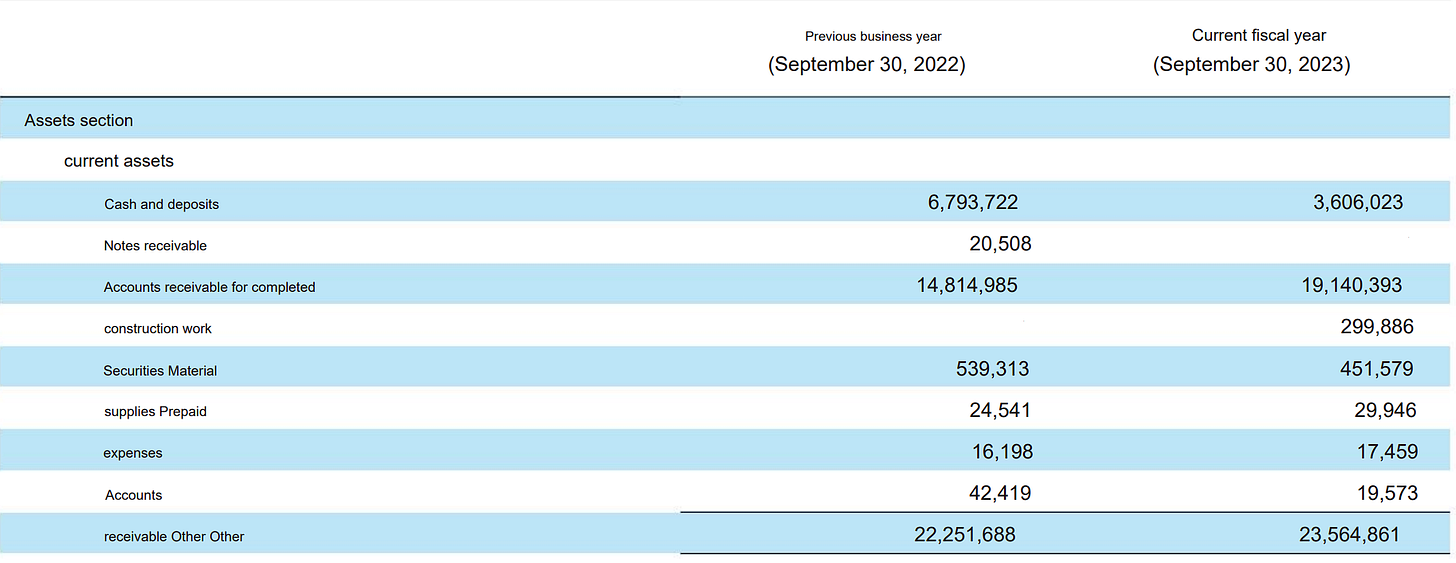This screenshot has width=1456, height=563.
Task: Click the cash value 6,793,722
Action: pos(973,202)
